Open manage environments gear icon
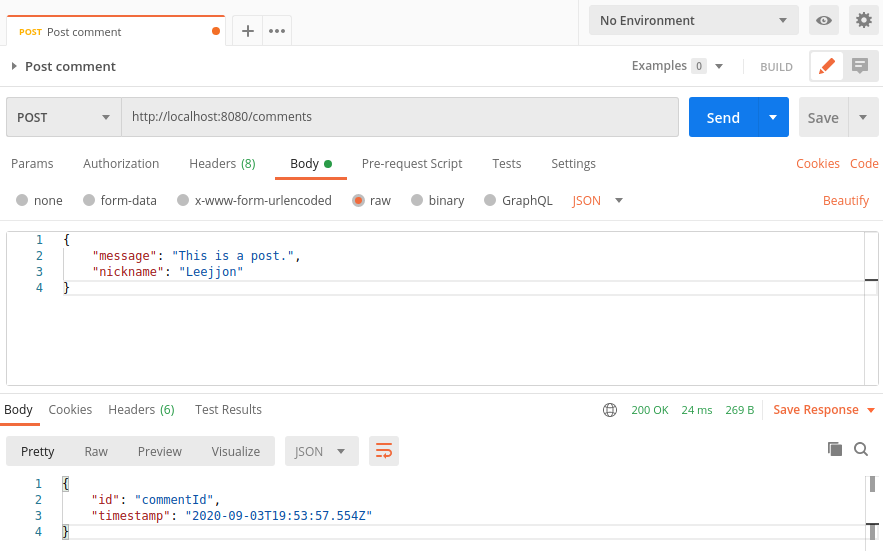Screen dimensions: 883x551 (x=864, y=21)
